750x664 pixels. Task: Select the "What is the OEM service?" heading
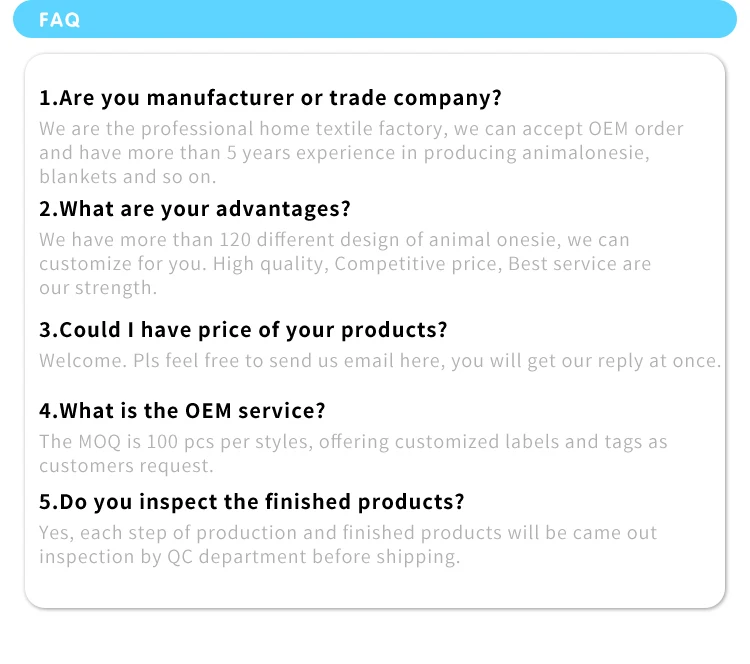click(182, 411)
